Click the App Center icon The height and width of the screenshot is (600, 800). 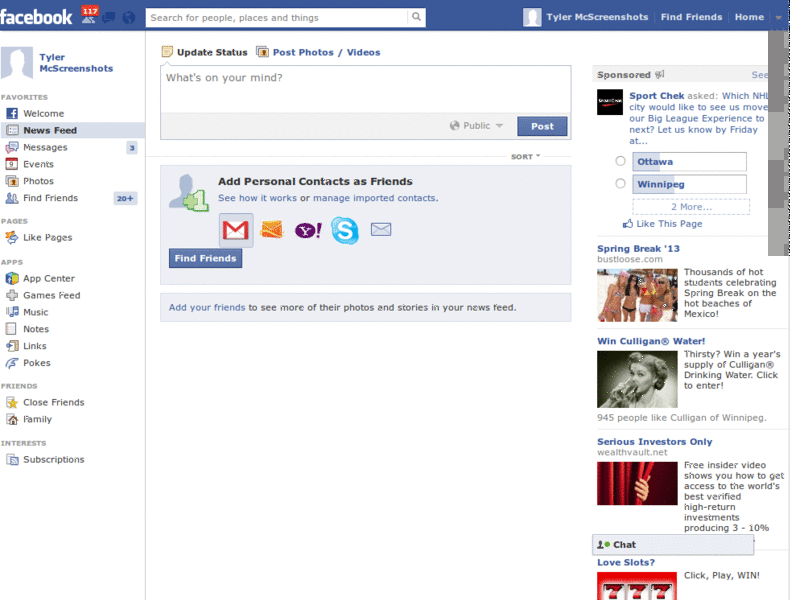coord(12,279)
